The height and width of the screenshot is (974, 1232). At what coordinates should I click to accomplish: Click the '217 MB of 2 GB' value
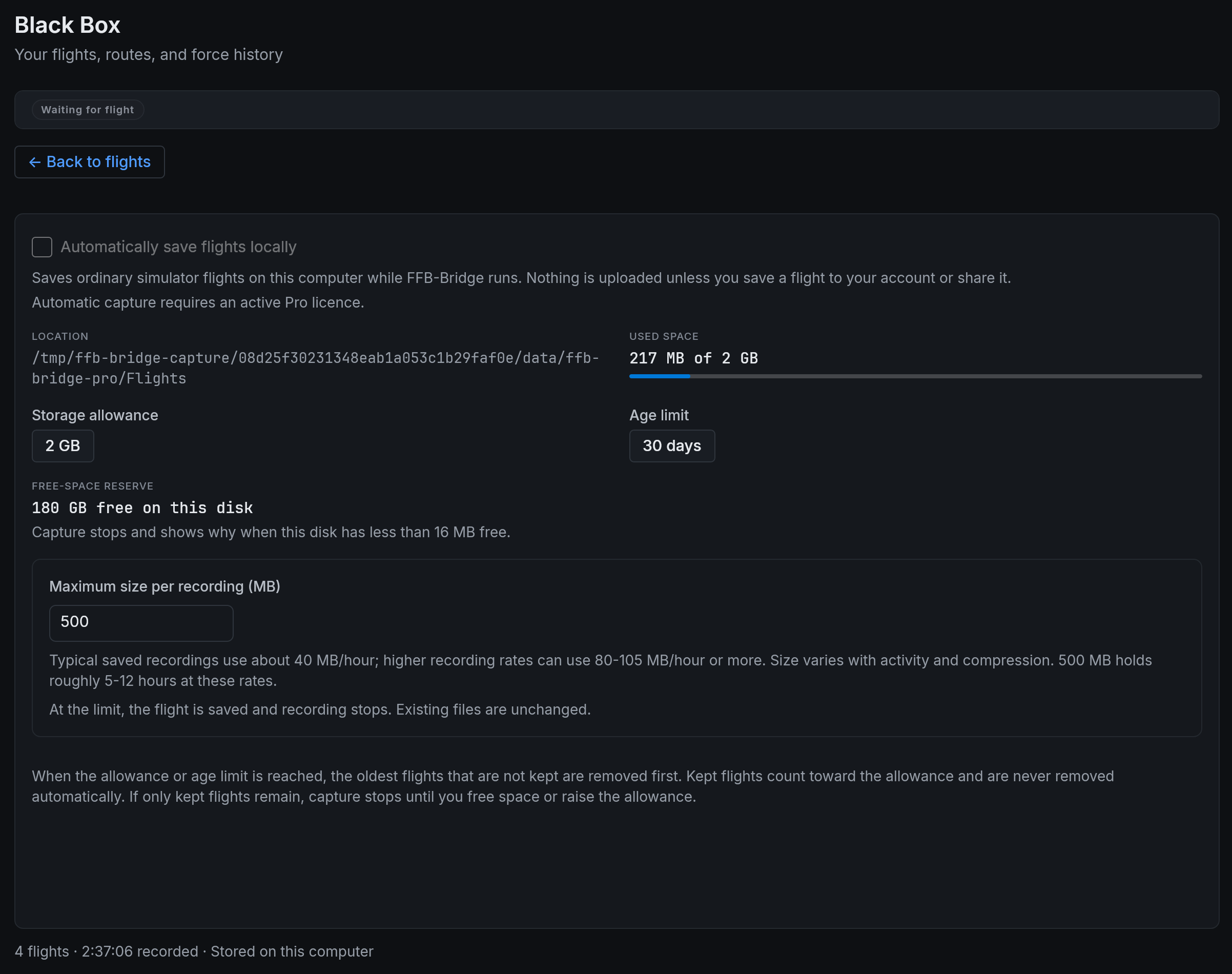(693, 358)
